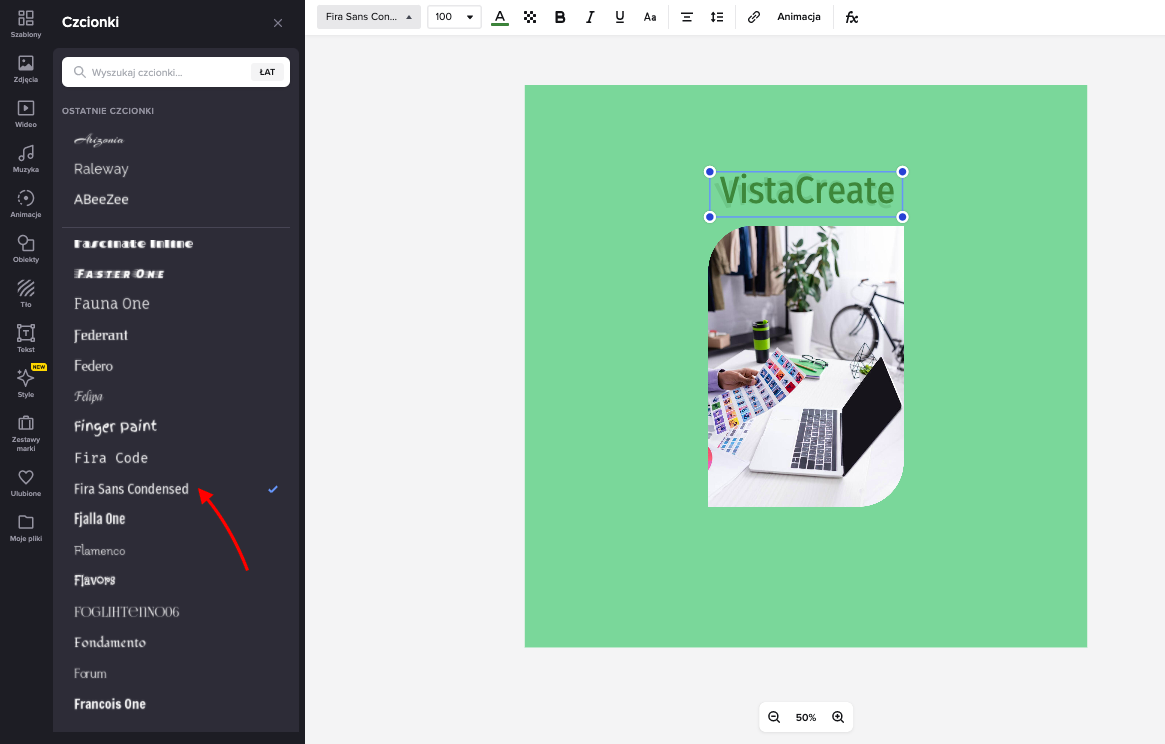
Task: Open the Fira Sans Con... font dropdown
Action: pos(369,17)
